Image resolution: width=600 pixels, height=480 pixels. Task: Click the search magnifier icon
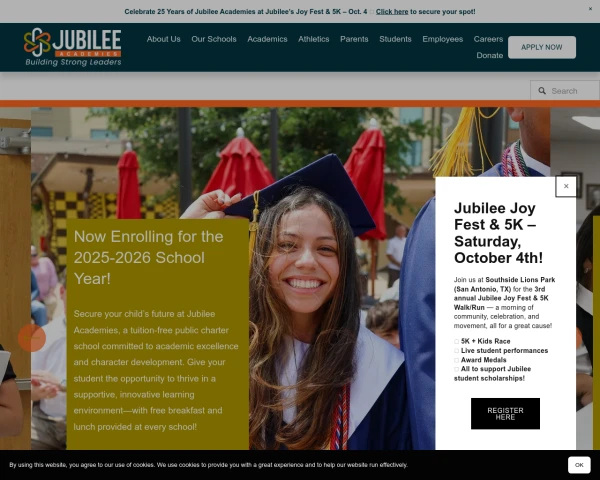click(542, 91)
